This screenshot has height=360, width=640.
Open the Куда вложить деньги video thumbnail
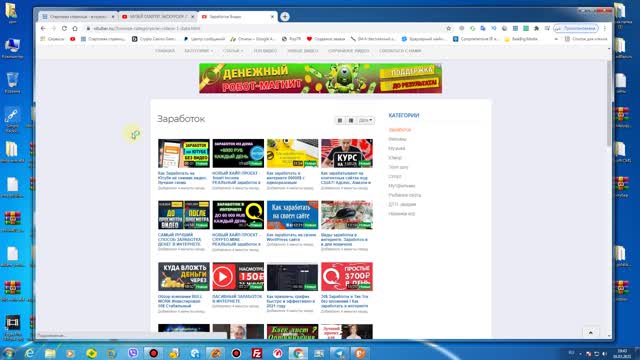click(x=184, y=277)
